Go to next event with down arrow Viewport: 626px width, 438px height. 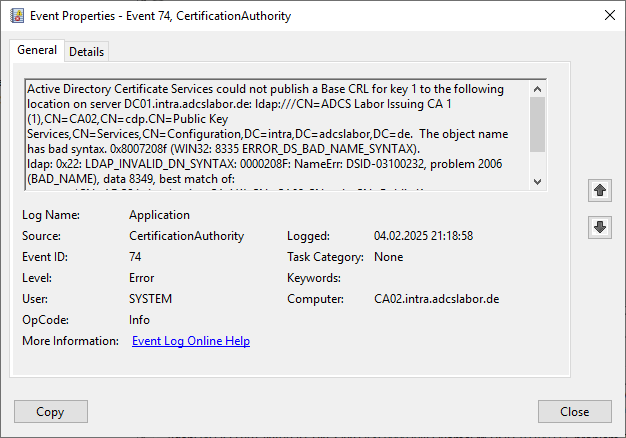[x=600, y=228]
